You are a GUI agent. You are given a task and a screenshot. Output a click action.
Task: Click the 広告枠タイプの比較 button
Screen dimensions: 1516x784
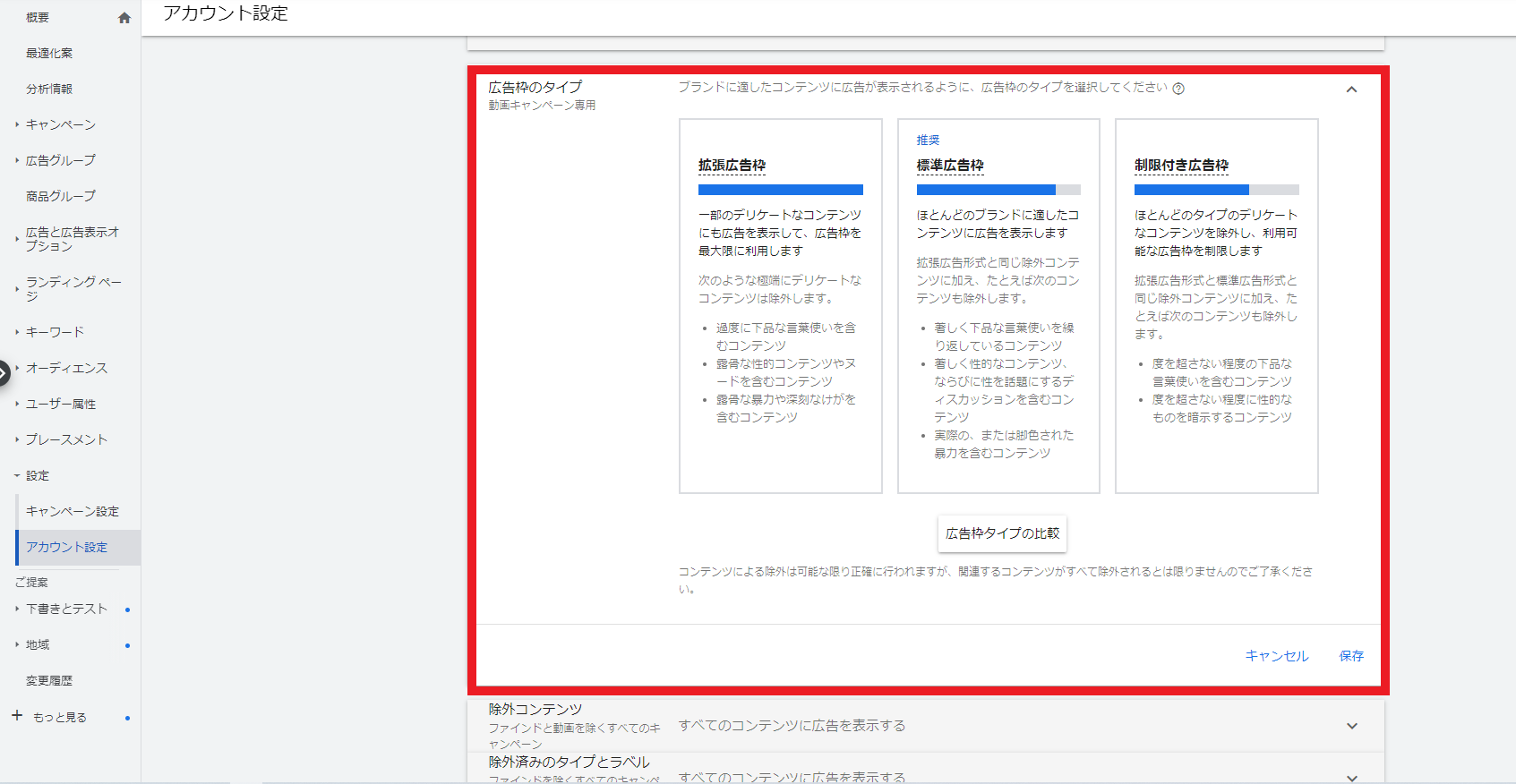click(x=1002, y=533)
